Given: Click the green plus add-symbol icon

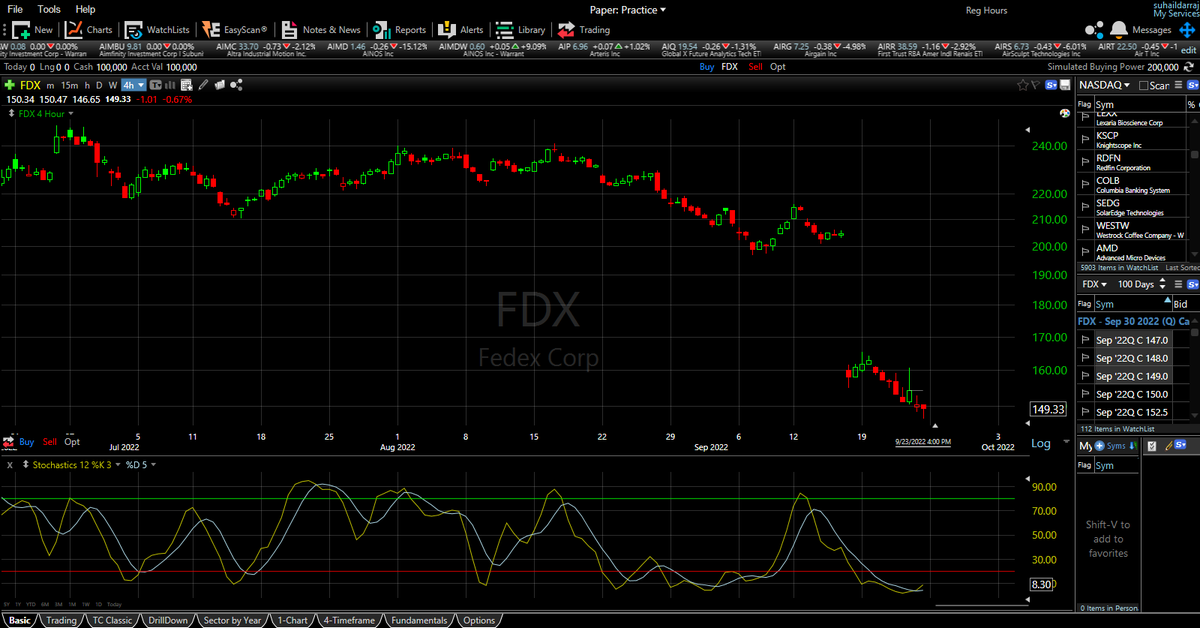Looking at the screenshot, I should click(x=10, y=85).
